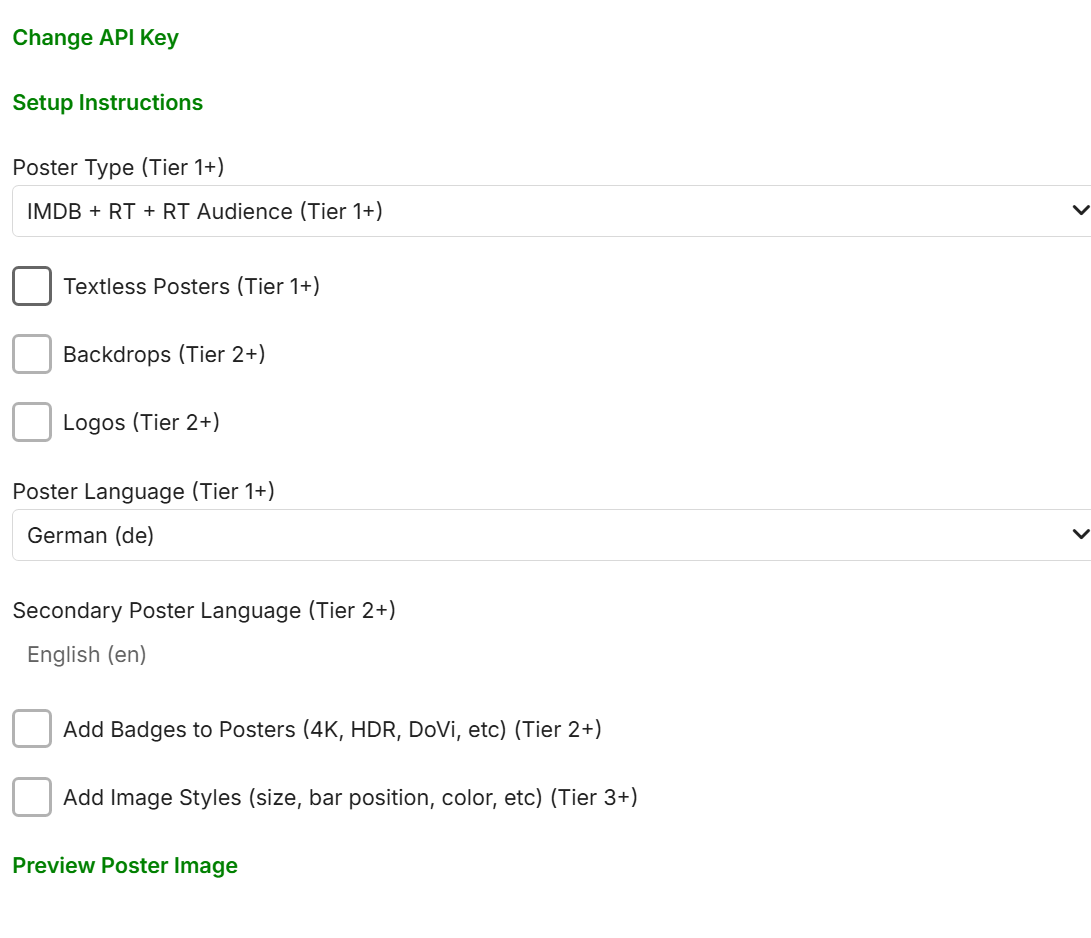Open the Setup Instructions link

click(x=107, y=103)
